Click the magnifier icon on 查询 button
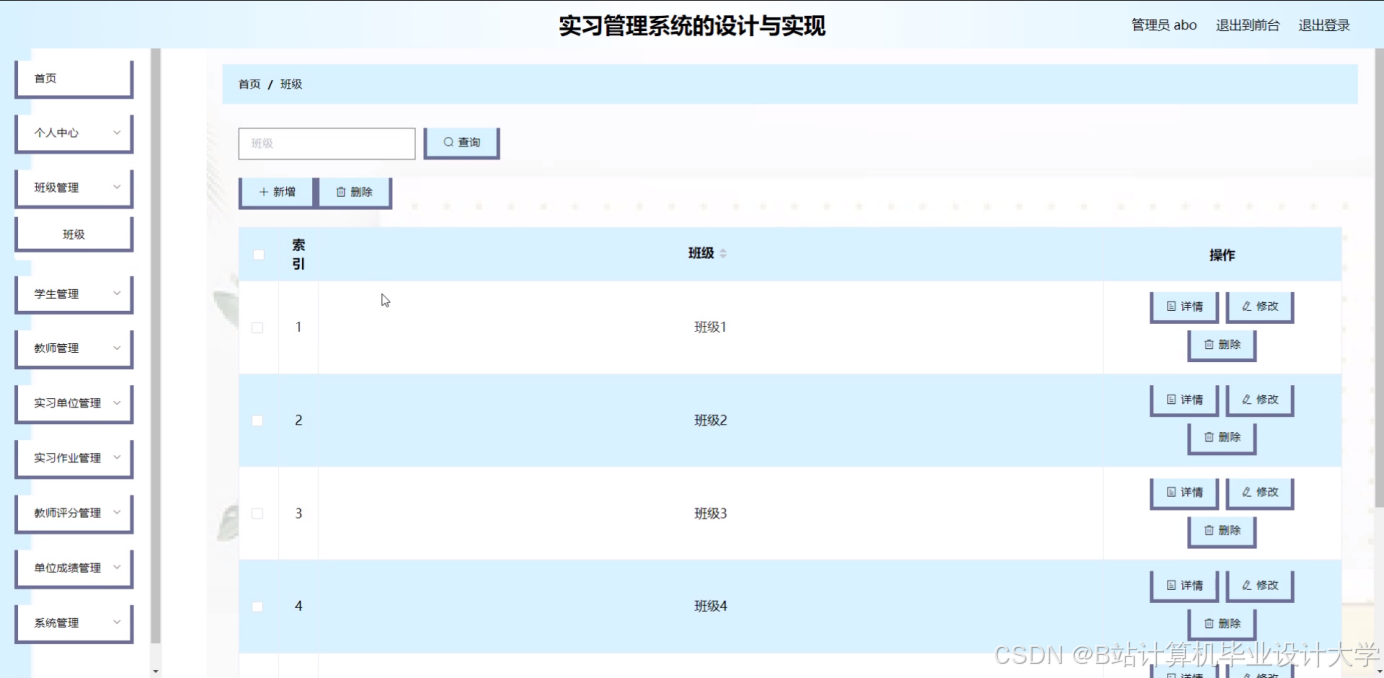 point(448,143)
